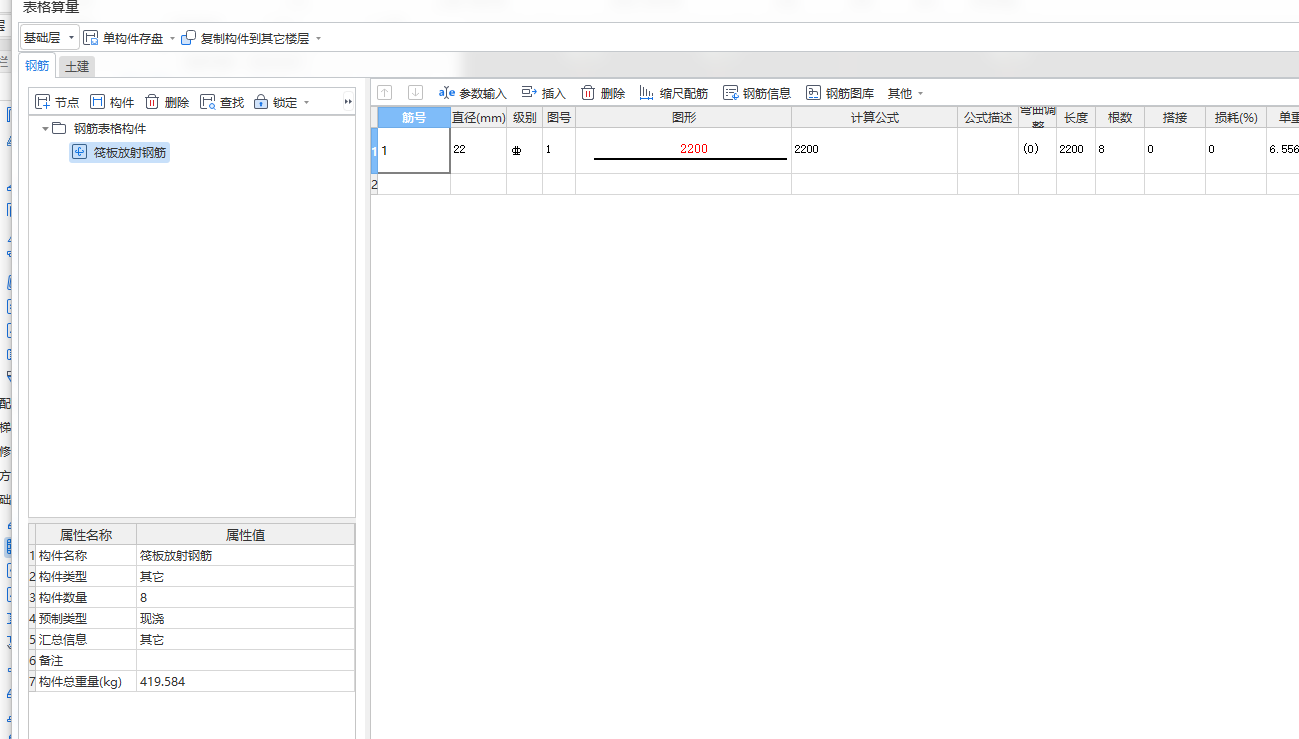Click 复制构件到其它楼层 copy icon
This screenshot has width=1299, height=739.
(x=188, y=38)
